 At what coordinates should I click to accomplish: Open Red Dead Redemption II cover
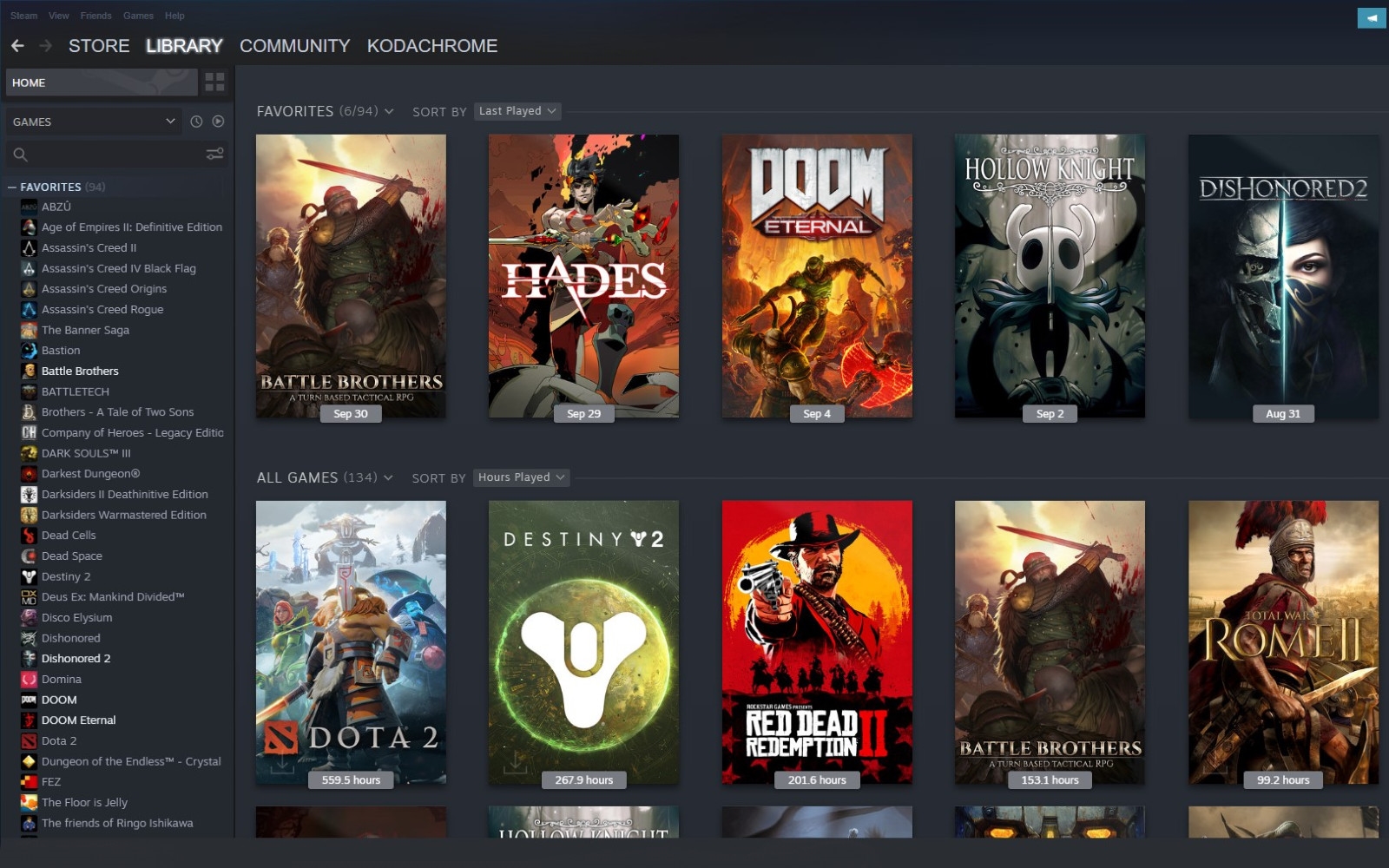[817, 642]
